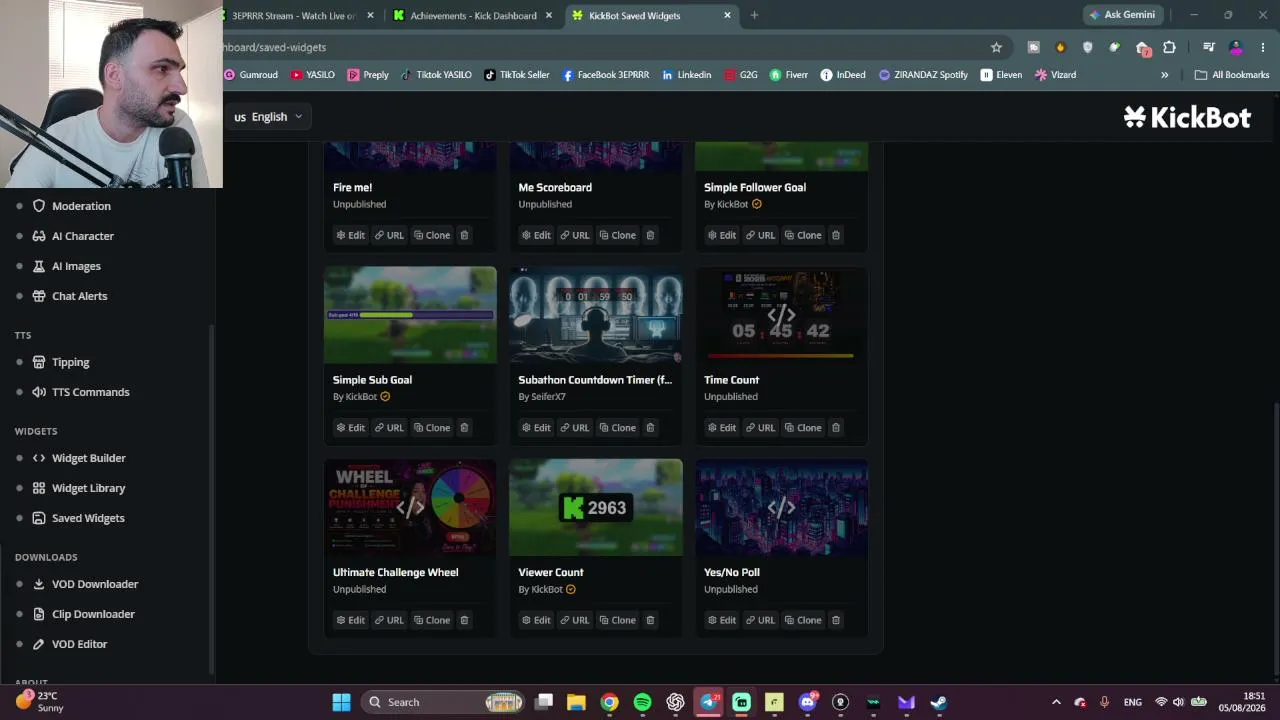Copy URL of Me Scoreboard widget
Screen dimensions: 1280x720
click(x=574, y=235)
